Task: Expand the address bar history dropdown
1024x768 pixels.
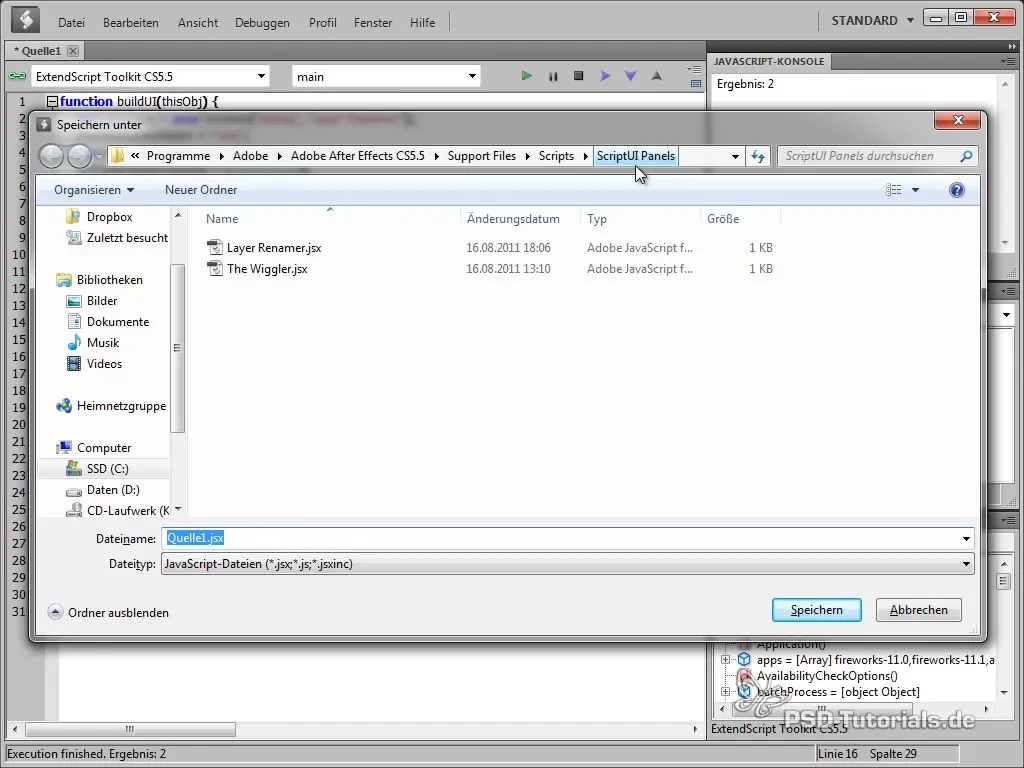Action: [x=735, y=156]
